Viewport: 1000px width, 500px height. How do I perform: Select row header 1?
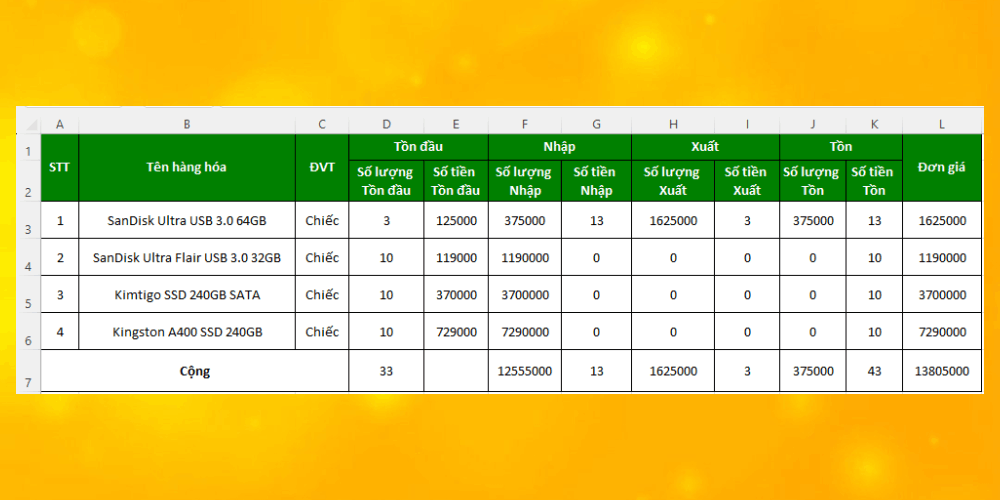click(x=28, y=148)
